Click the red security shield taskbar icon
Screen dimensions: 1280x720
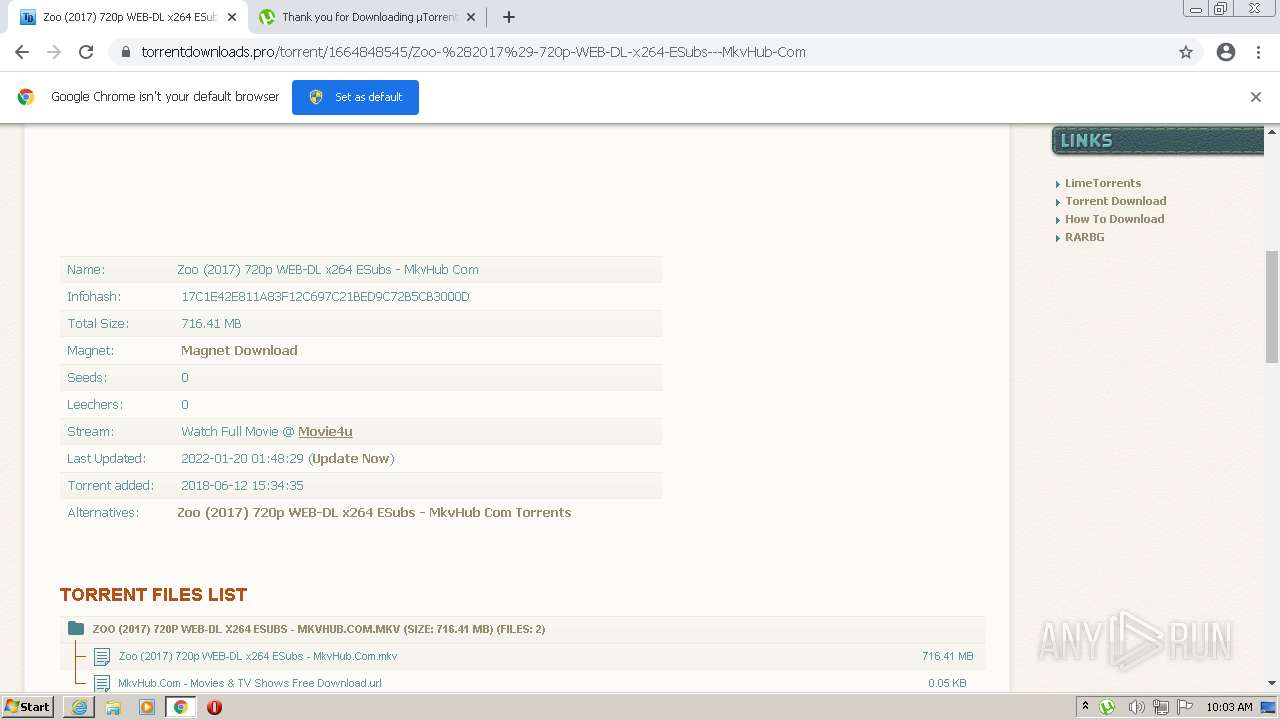(x=214, y=707)
